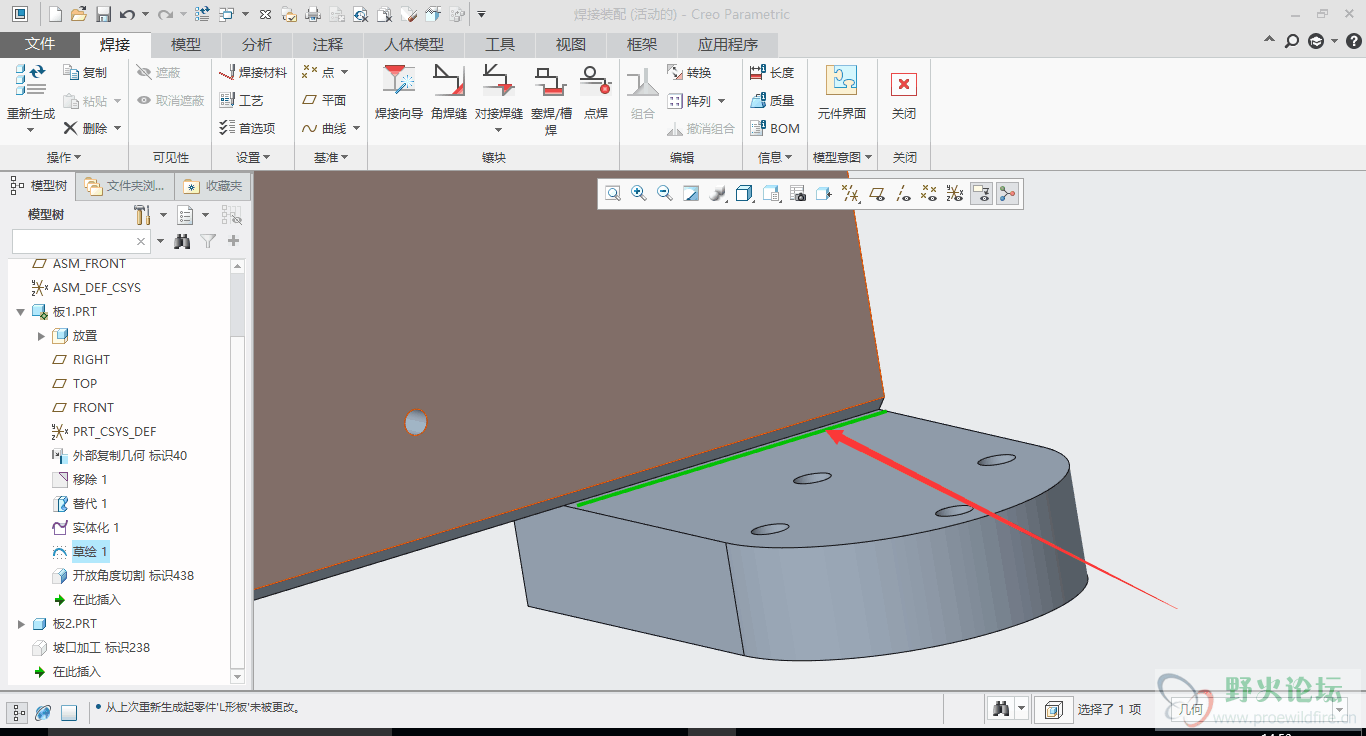Toggle datum axis display in graphics toolbar
Image resolution: width=1366 pixels, height=736 pixels.
coord(903,194)
